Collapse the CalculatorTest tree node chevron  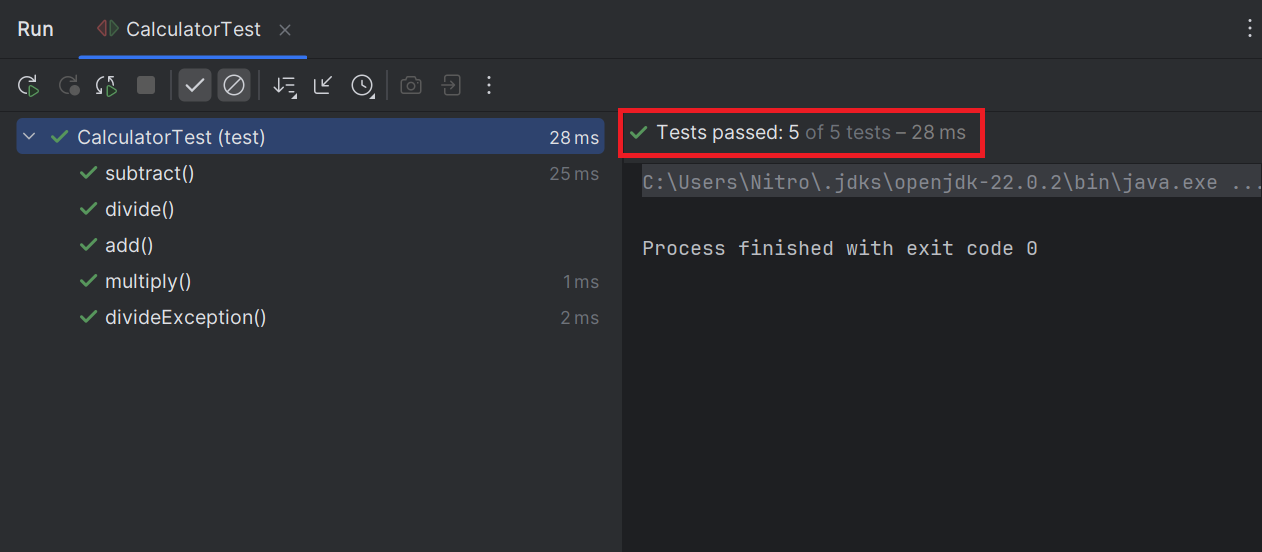(29, 137)
